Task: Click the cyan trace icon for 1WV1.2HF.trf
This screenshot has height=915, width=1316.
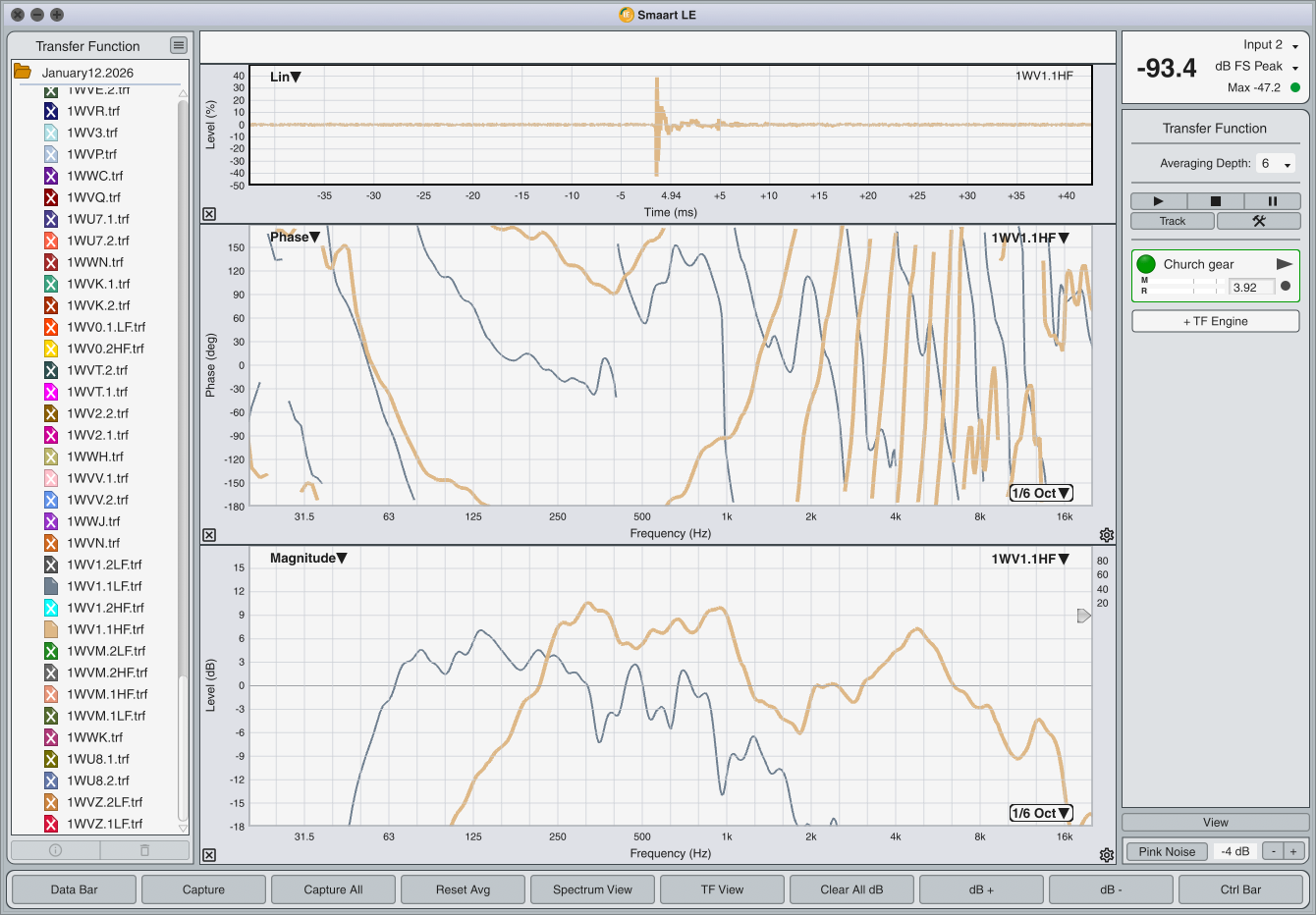Action: (51, 608)
